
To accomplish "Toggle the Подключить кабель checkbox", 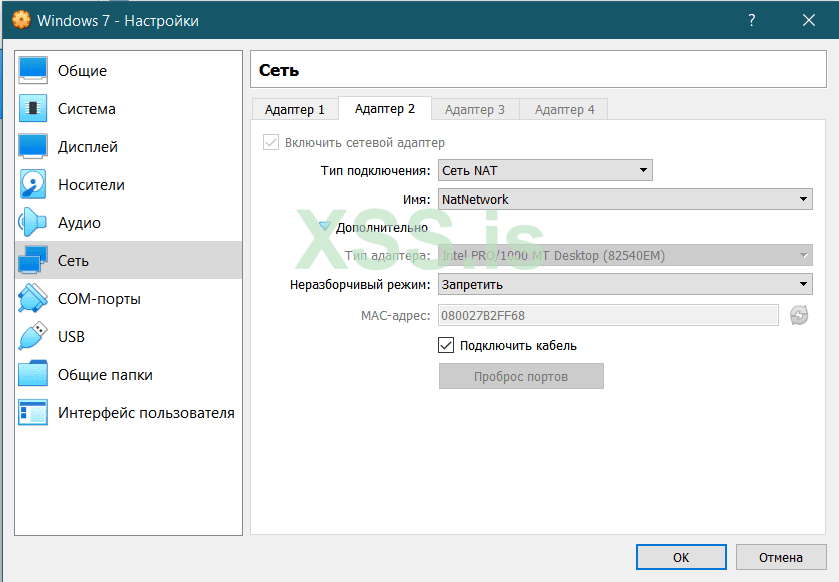I will 446,345.
